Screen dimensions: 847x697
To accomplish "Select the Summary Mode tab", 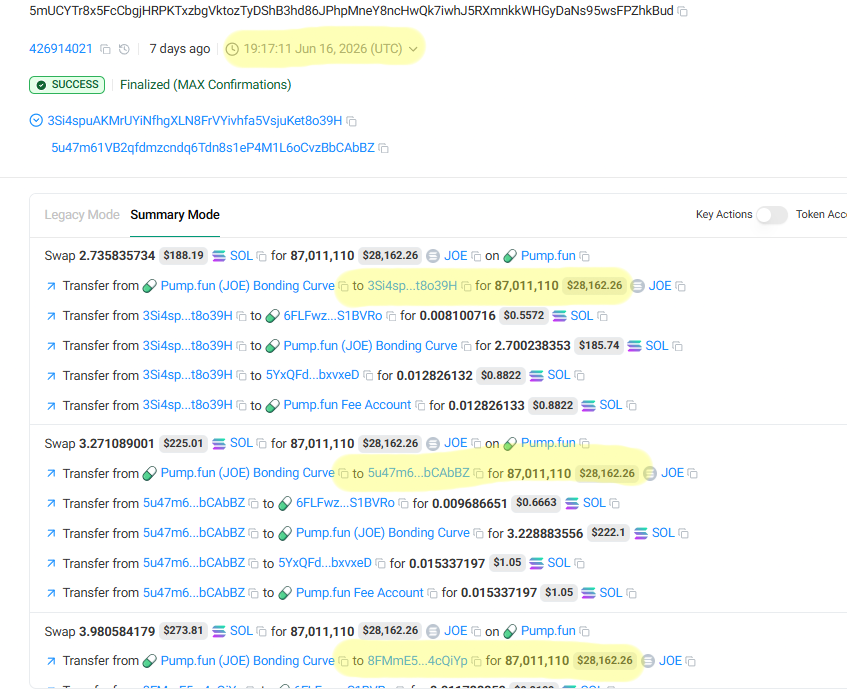I will (x=175, y=215).
